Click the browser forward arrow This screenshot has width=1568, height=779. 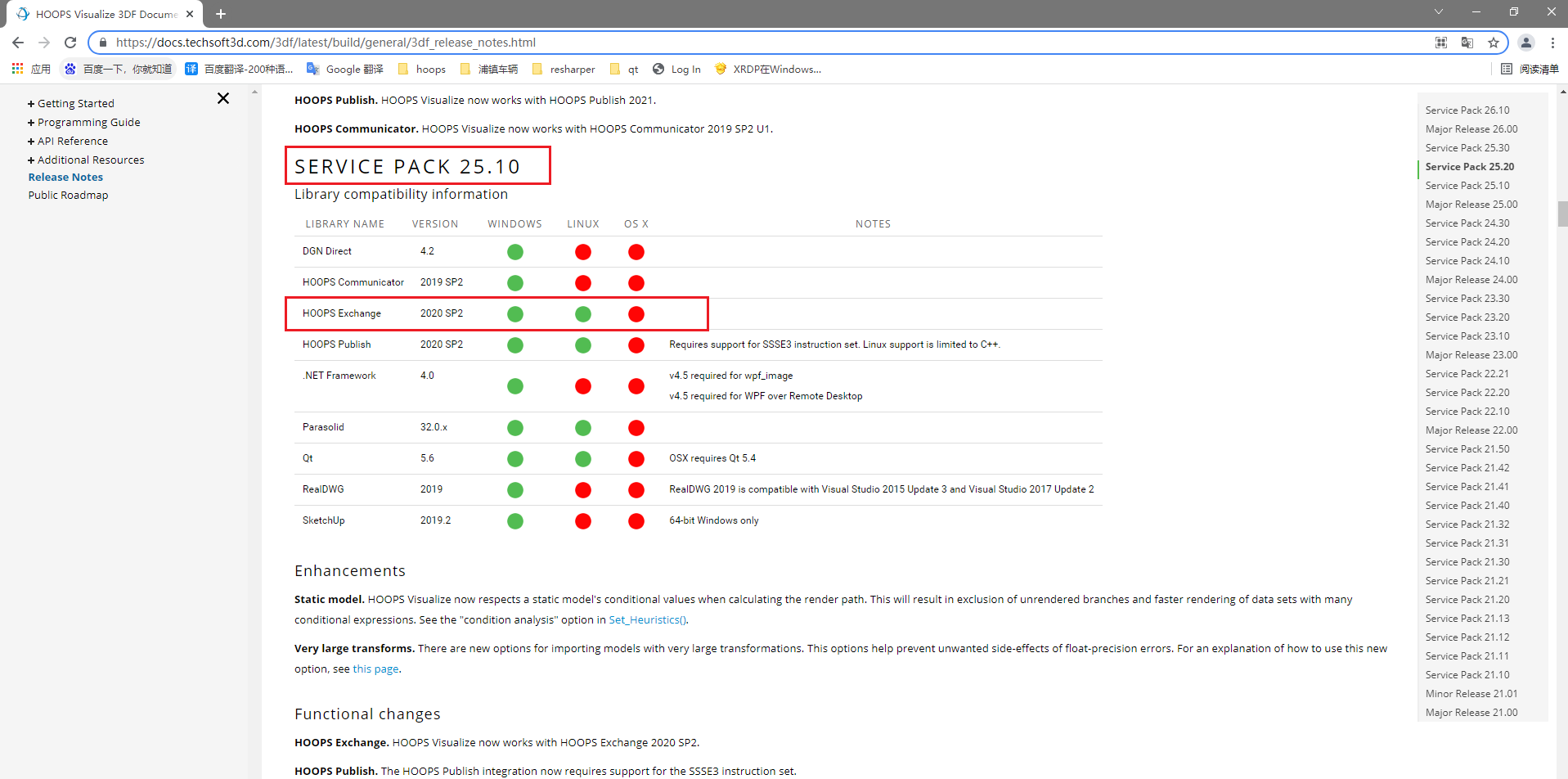[44, 43]
